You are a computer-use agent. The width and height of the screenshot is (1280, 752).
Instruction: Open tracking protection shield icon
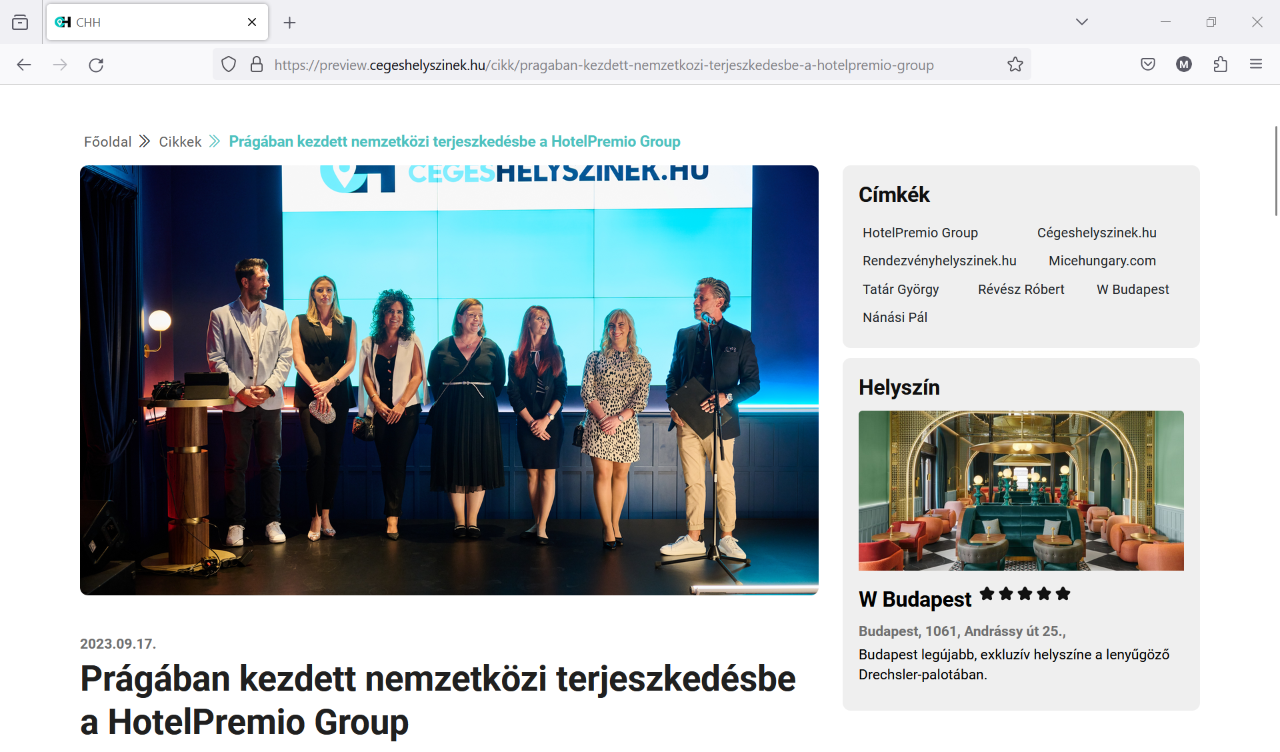point(229,64)
